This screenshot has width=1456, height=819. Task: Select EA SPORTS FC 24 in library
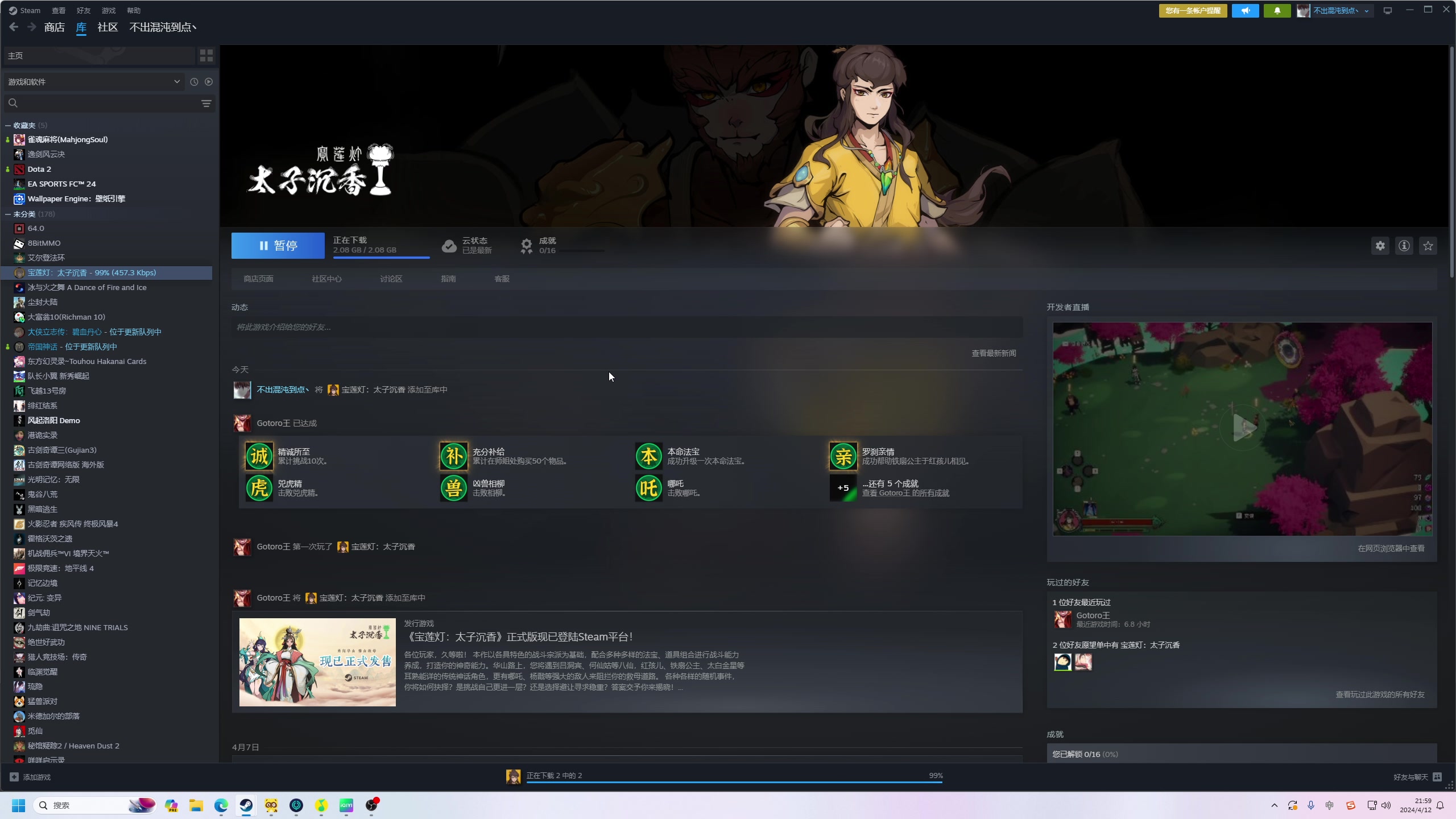(61, 184)
